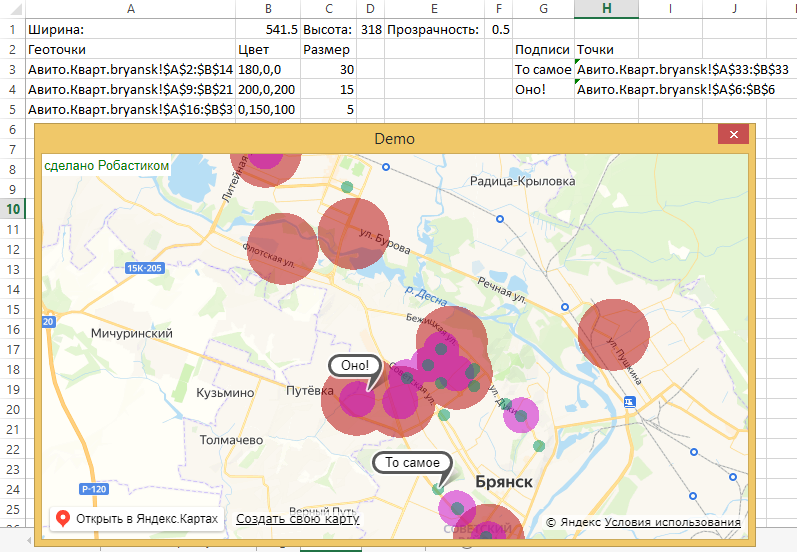Close the Demo map window
Viewport: 797px width, 552px height.
point(733,135)
